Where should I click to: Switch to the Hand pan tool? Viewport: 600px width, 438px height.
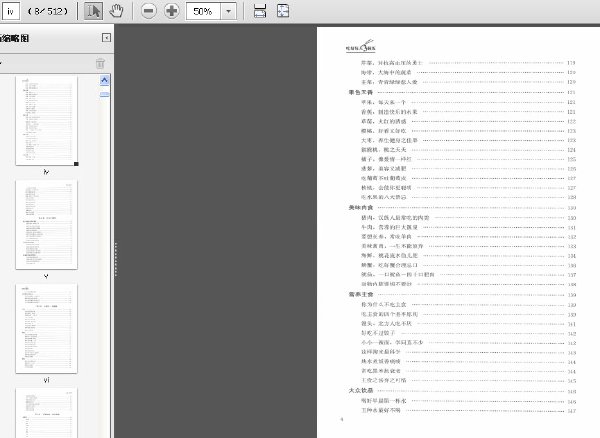[x=116, y=11]
